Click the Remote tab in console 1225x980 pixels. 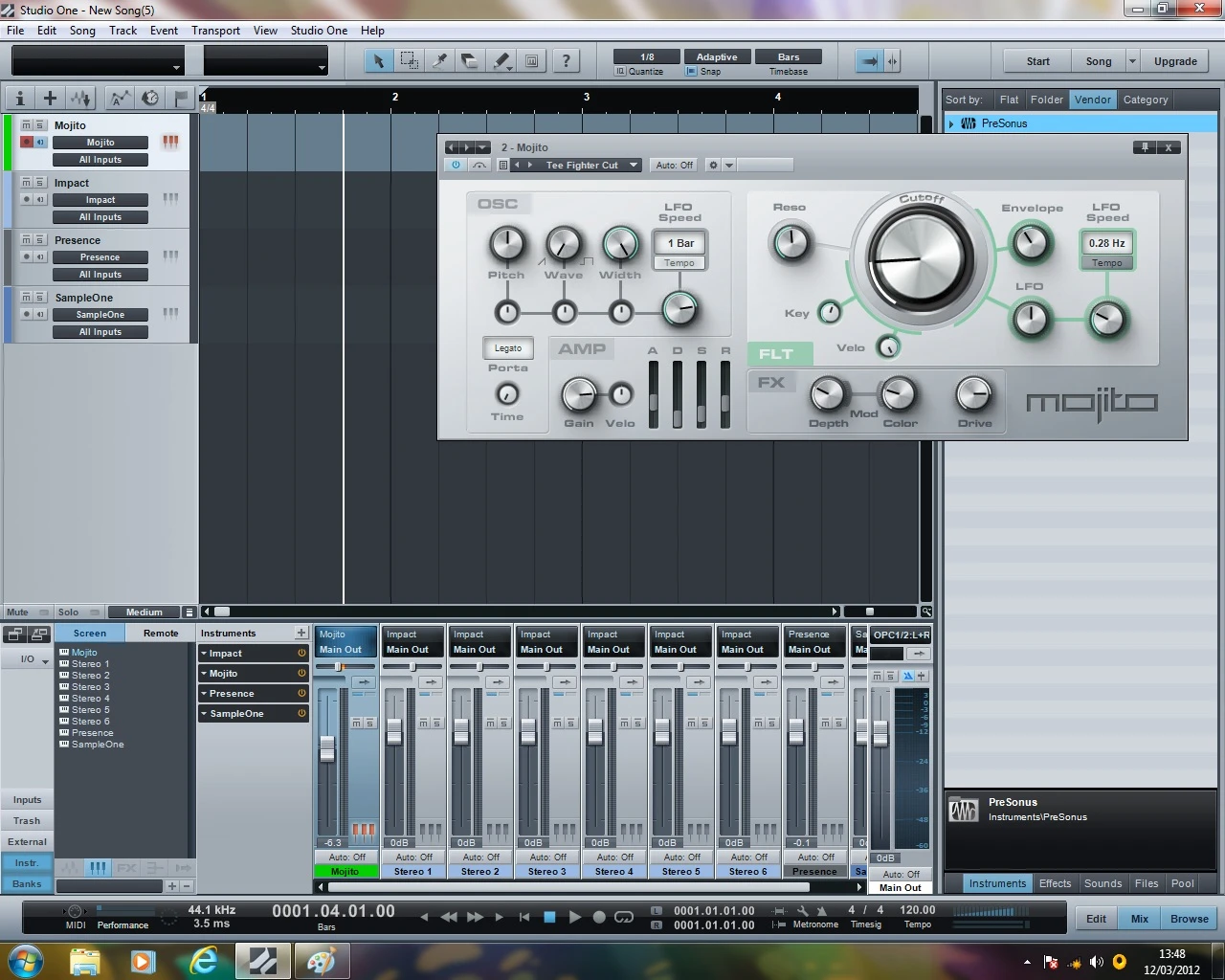[x=161, y=633]
